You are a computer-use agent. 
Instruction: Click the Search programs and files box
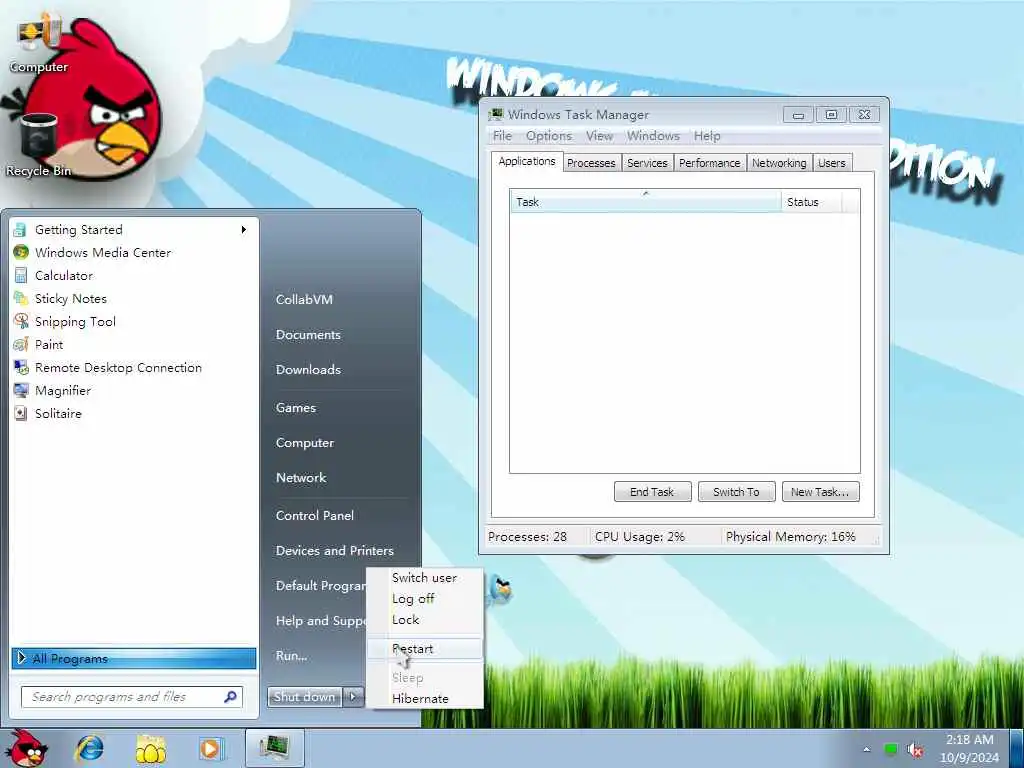[132, 697]
